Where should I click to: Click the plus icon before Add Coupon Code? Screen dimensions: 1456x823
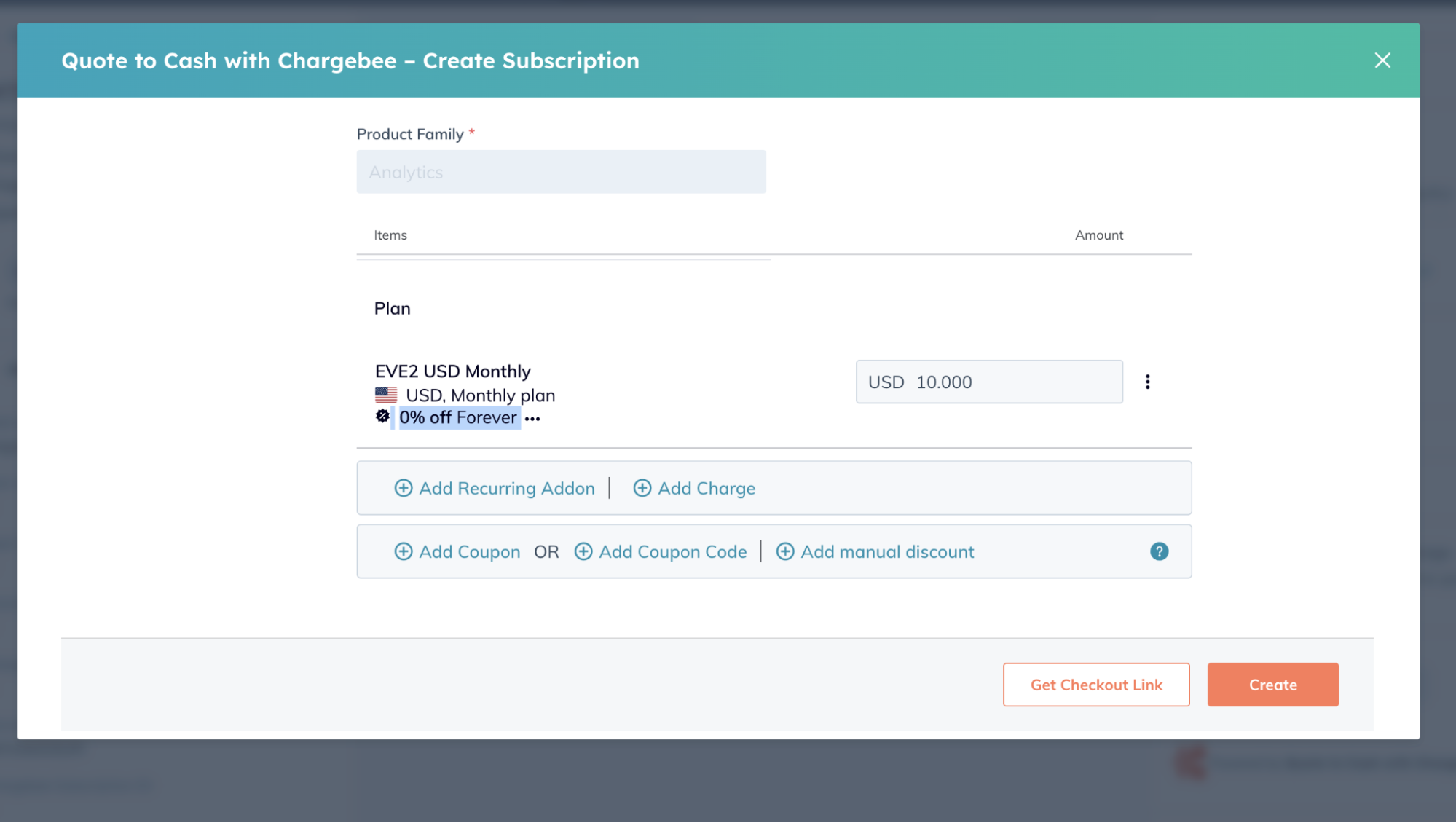(x=583, y=551)
